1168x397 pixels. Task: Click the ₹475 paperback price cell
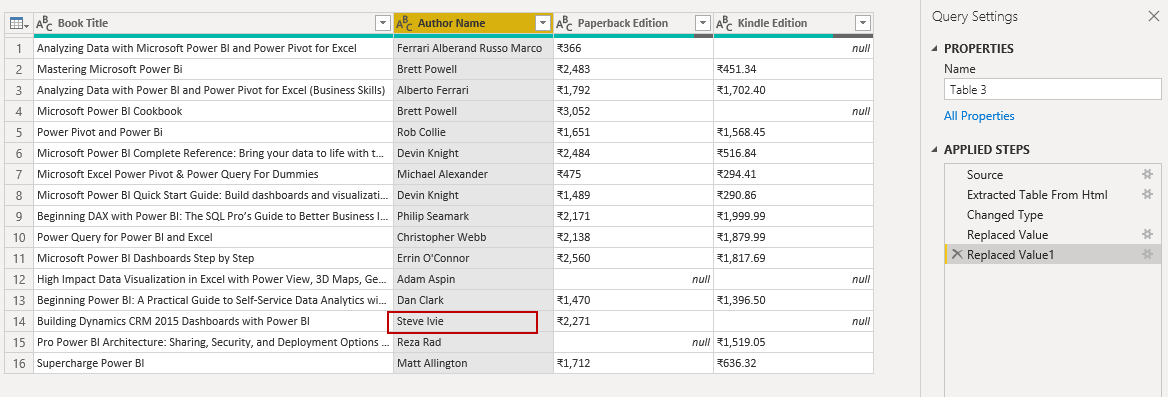point(633,174)
